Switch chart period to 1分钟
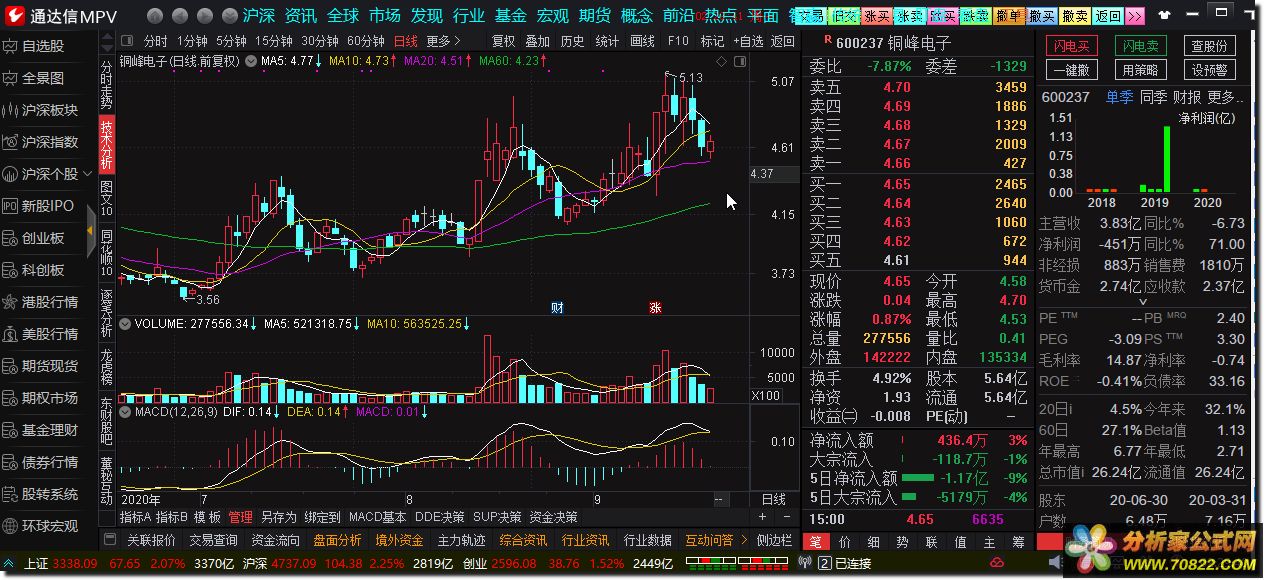This screenshot has width=1265, height=580. pos(193,41)
